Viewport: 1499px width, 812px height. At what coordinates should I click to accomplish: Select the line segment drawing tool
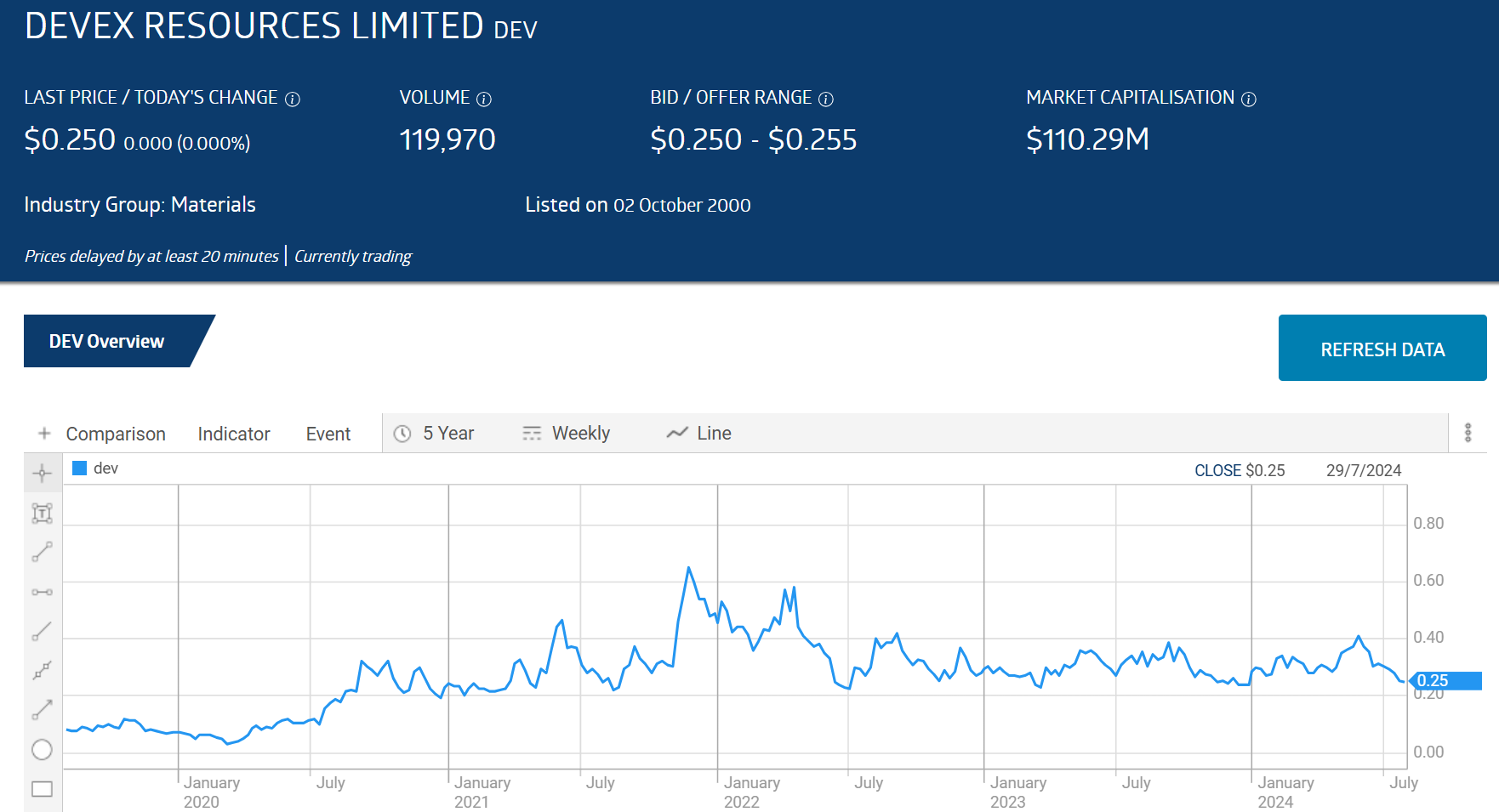point(43,552)
